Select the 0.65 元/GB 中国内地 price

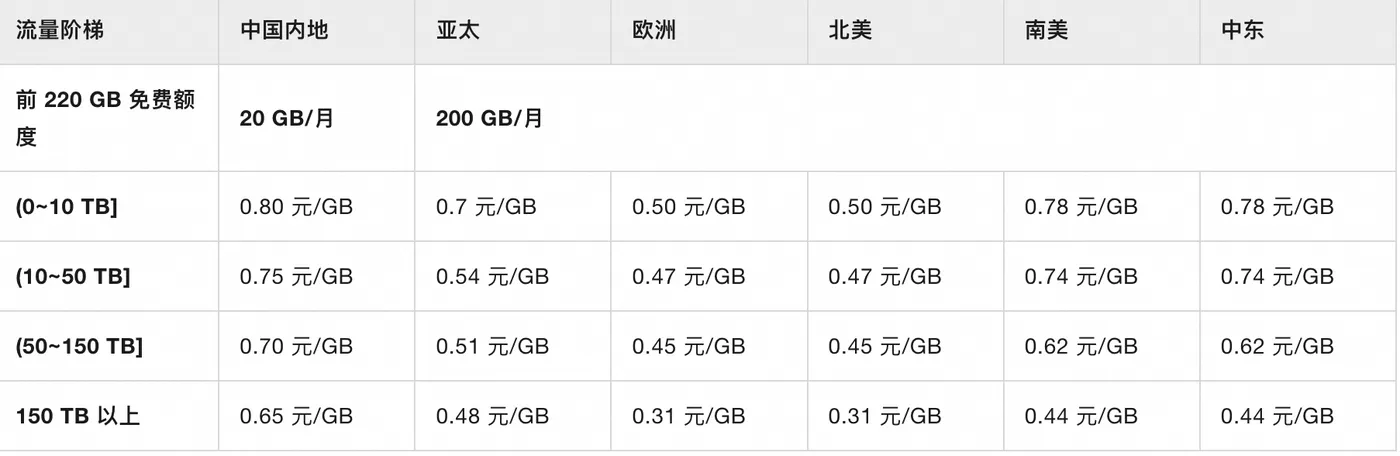tap(296, 416)
